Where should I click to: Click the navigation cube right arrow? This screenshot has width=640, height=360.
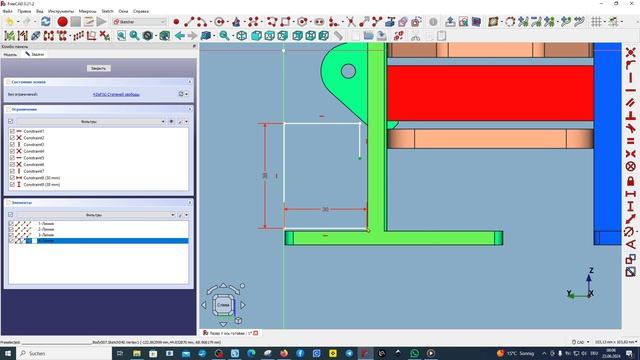click(x=243, y=304)
